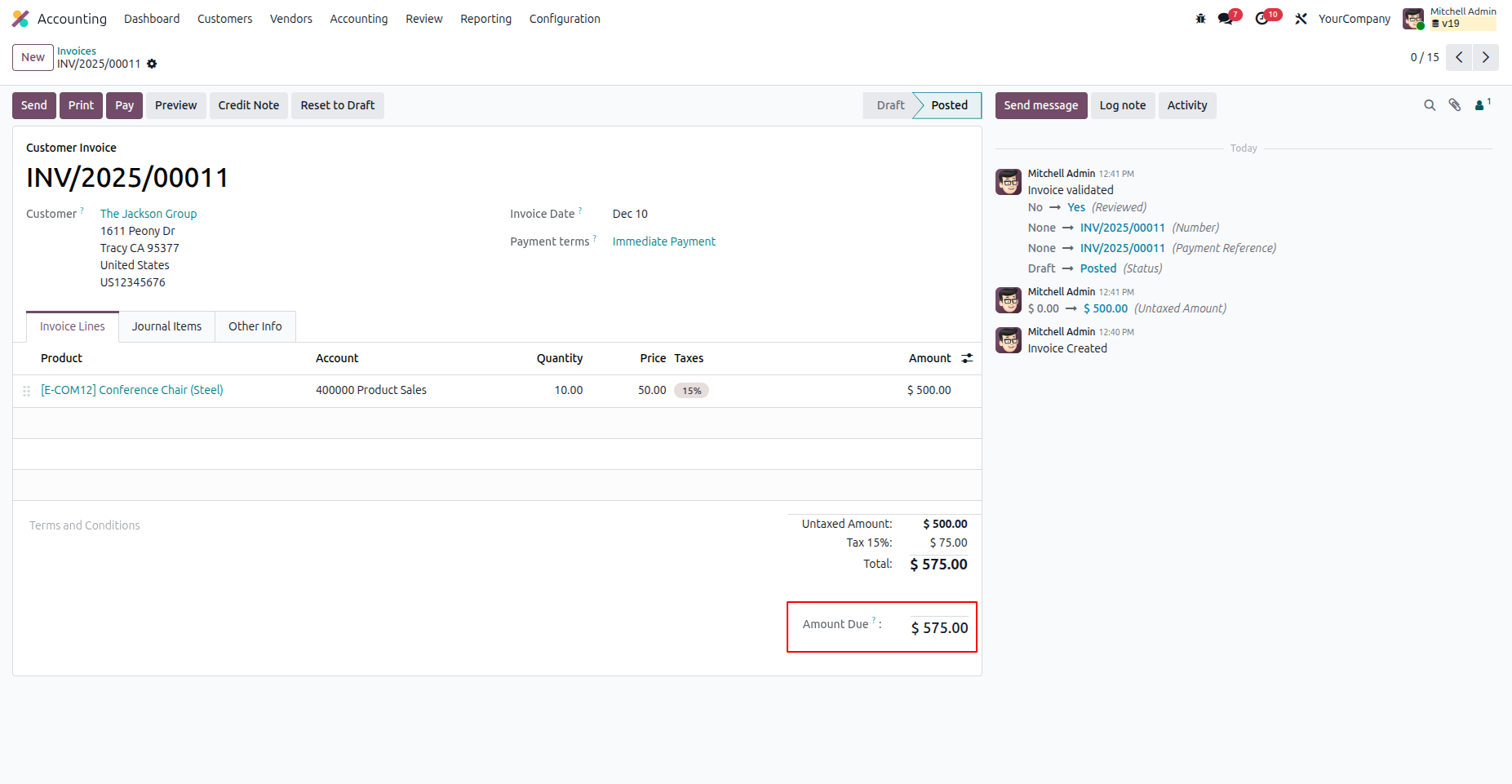Open the YourCompany company switcher

(1355, 19)
